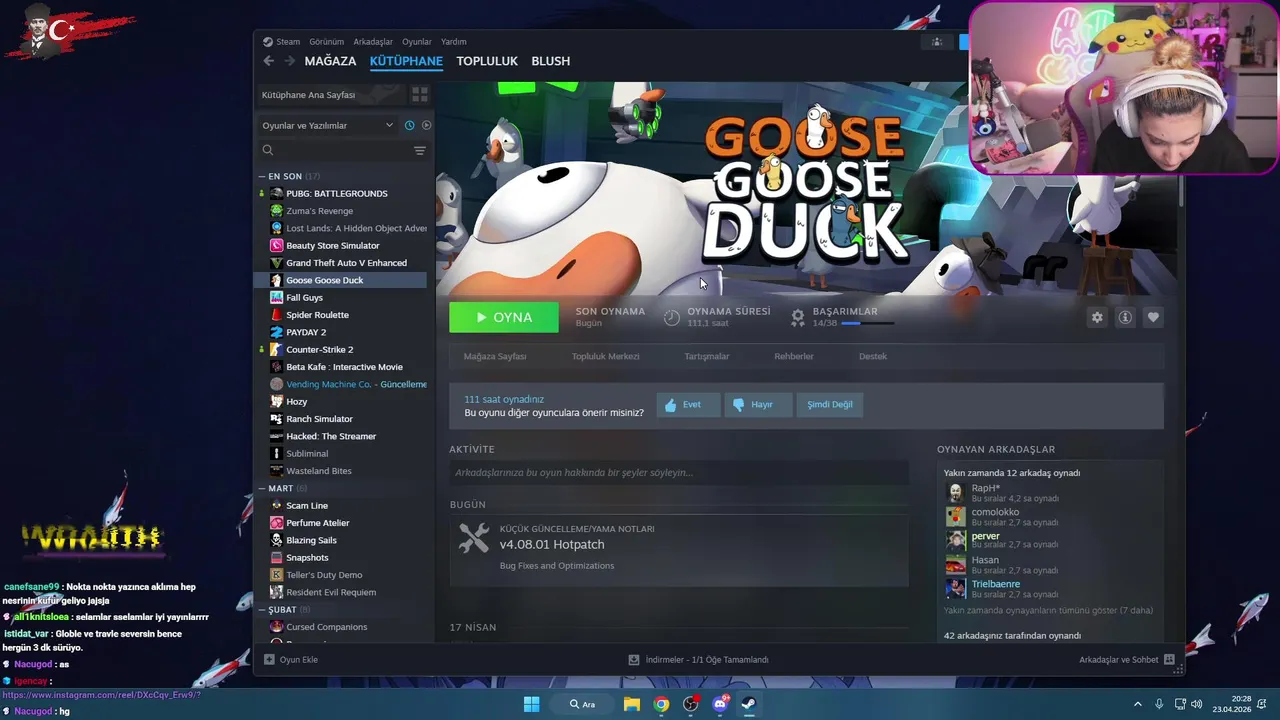This screenshot has width=1280, height=720.
Task: Click the wrench icon of v4.08.01 Hotpatch
Action: coord(474,538)
